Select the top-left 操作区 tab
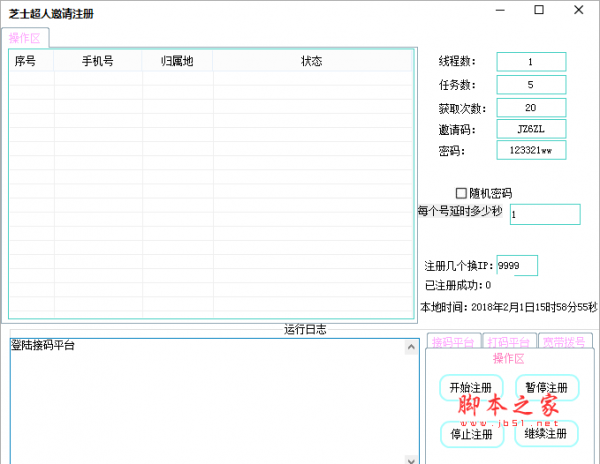Viewport: 600px width, 464px height. [27, 38]
